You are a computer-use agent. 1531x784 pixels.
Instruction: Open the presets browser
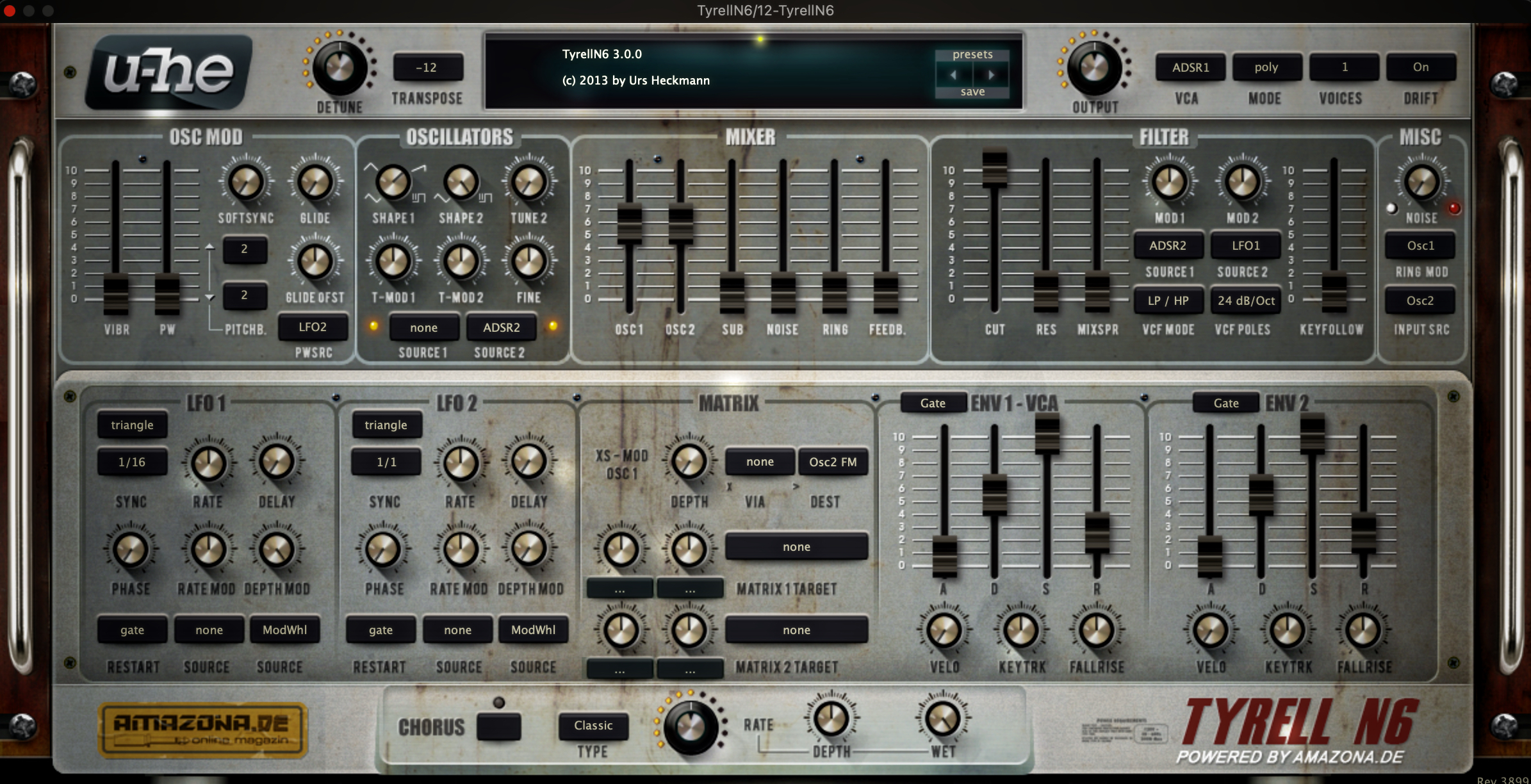pos(972,55)
